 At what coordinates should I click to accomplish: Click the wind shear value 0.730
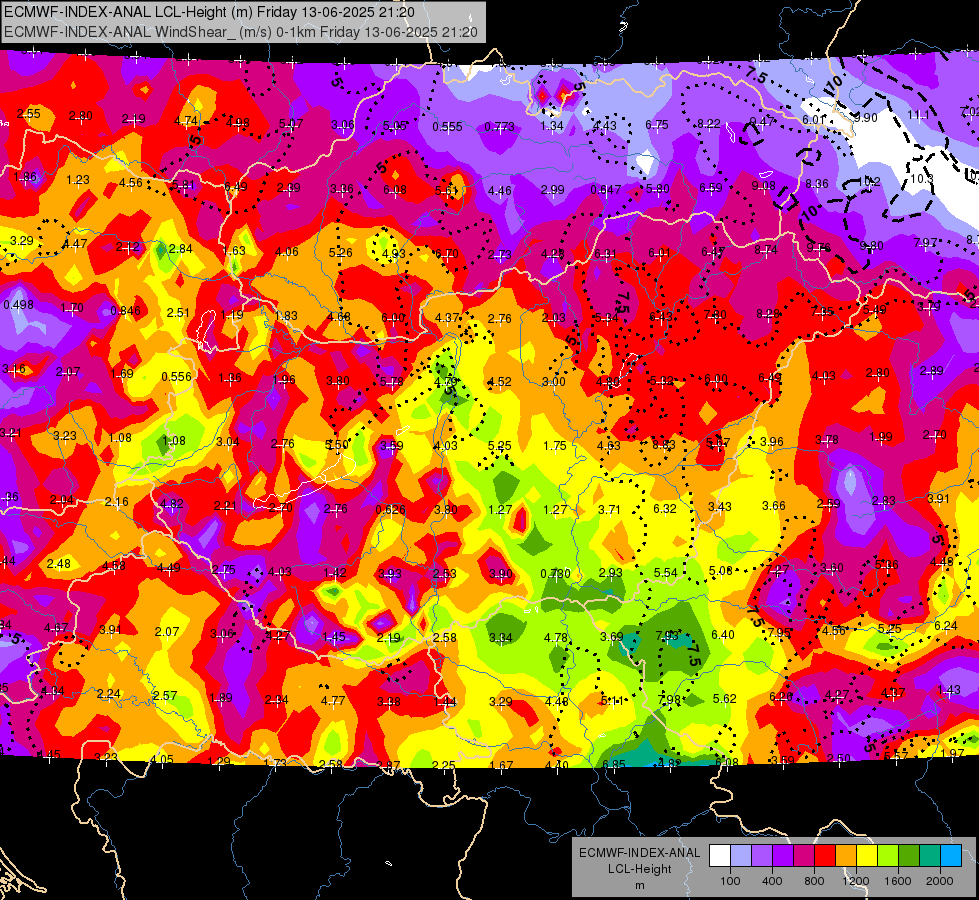[x=555, y=574]
